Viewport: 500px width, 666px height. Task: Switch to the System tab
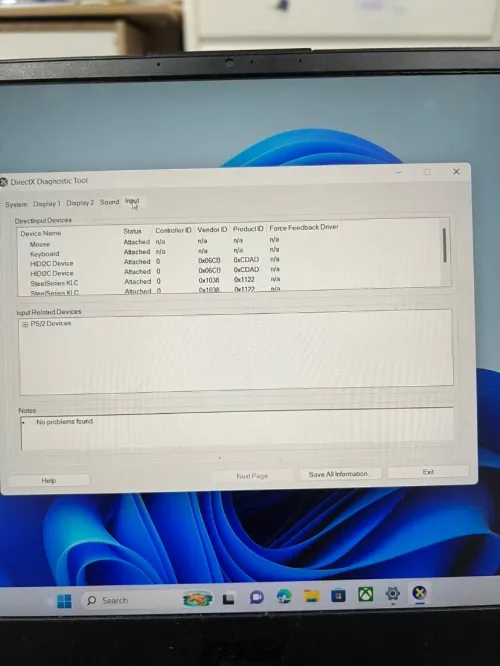pyautogui.click(x=16, y=204)
